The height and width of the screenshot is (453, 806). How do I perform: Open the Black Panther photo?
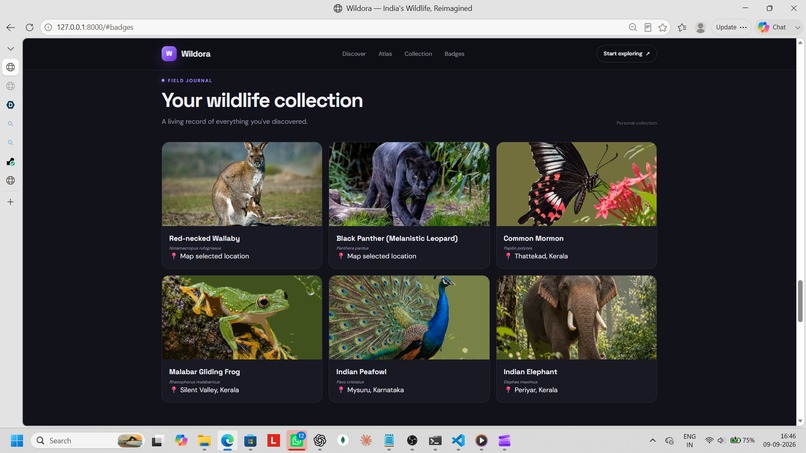pyautogui.click(x=409, y=184)
